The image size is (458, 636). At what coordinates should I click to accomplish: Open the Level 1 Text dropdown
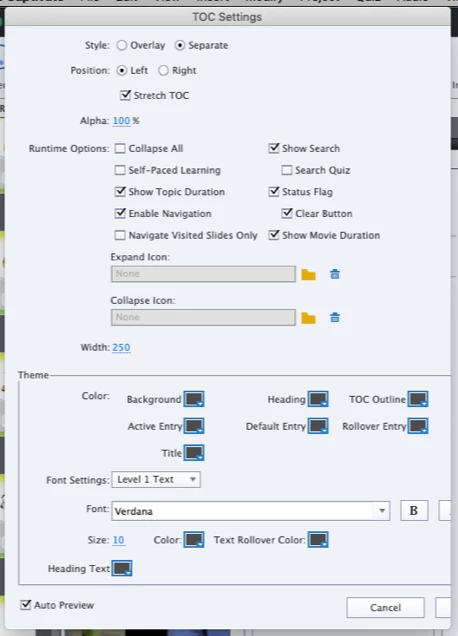click(156, 479)
